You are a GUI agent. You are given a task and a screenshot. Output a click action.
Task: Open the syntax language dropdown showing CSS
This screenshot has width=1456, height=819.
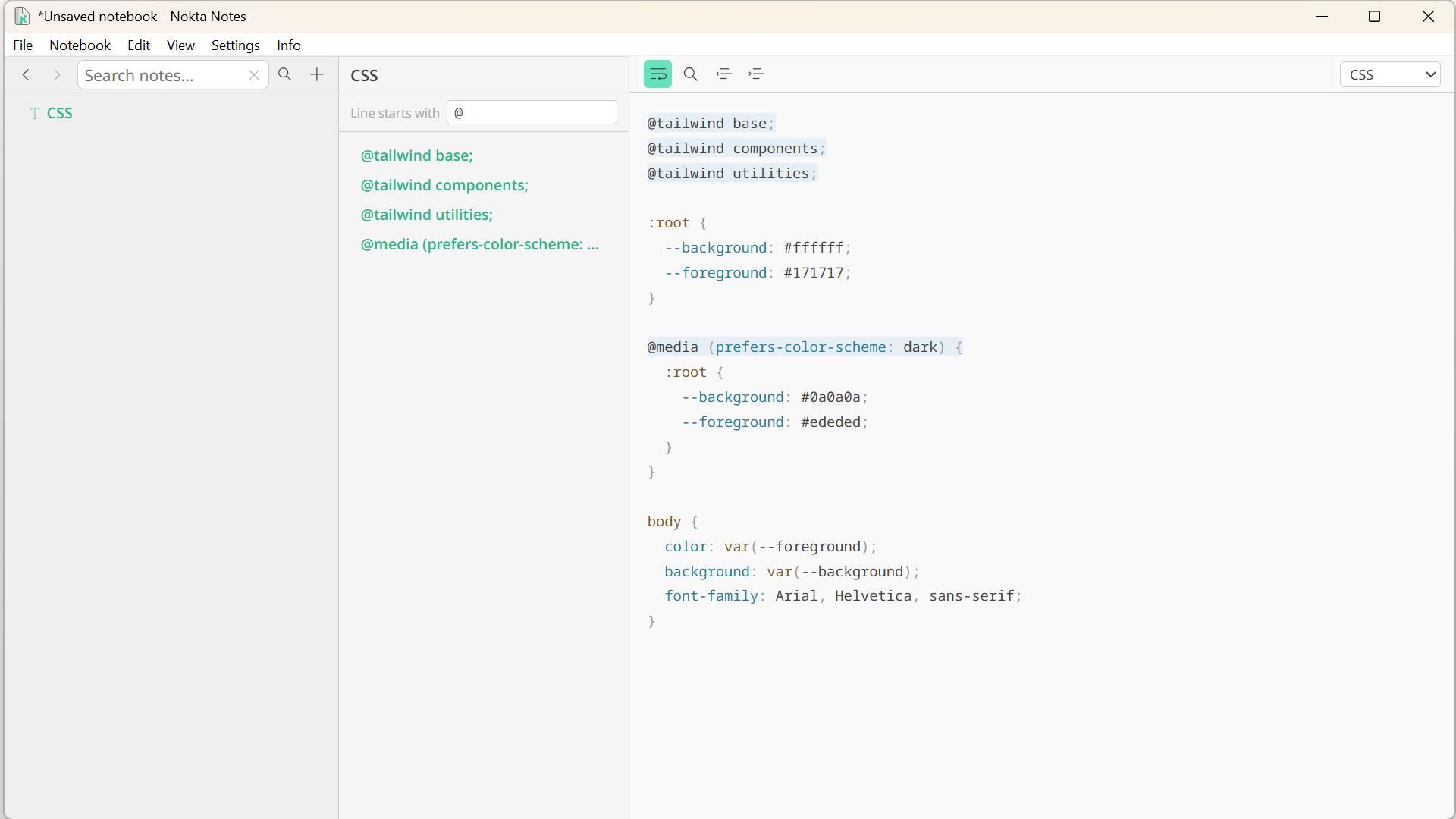pyautogui.click(x=1390, y=74)
